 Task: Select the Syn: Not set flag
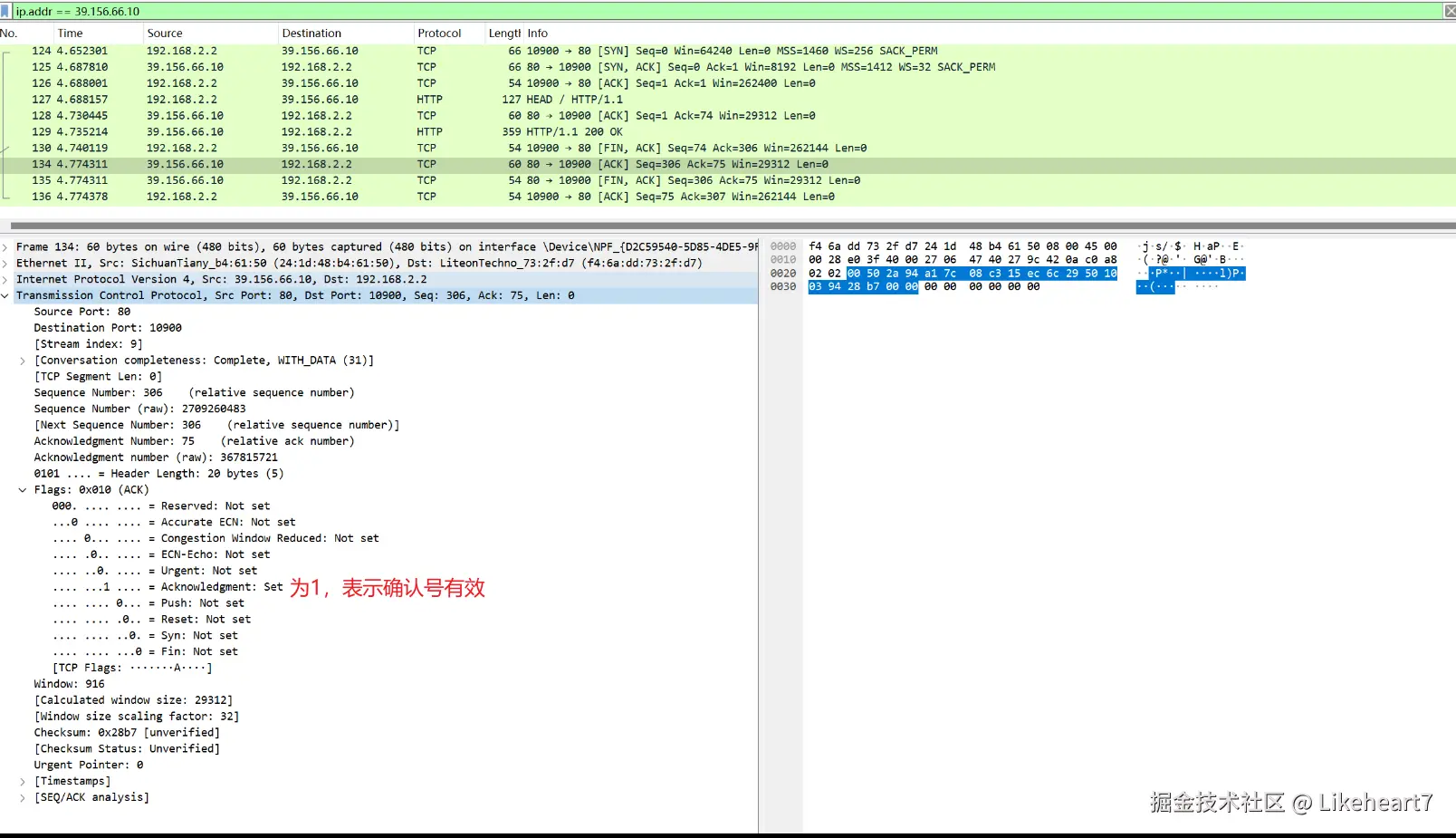point(146,637)
